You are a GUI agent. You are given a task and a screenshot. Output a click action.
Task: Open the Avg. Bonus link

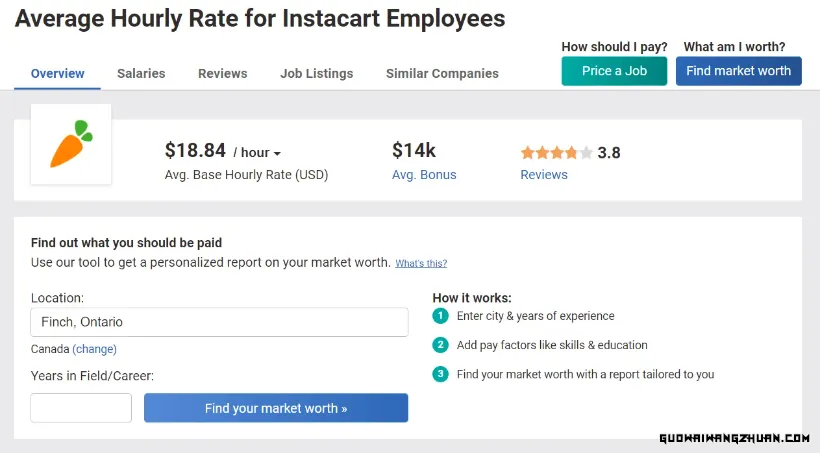tap(424, 175)
